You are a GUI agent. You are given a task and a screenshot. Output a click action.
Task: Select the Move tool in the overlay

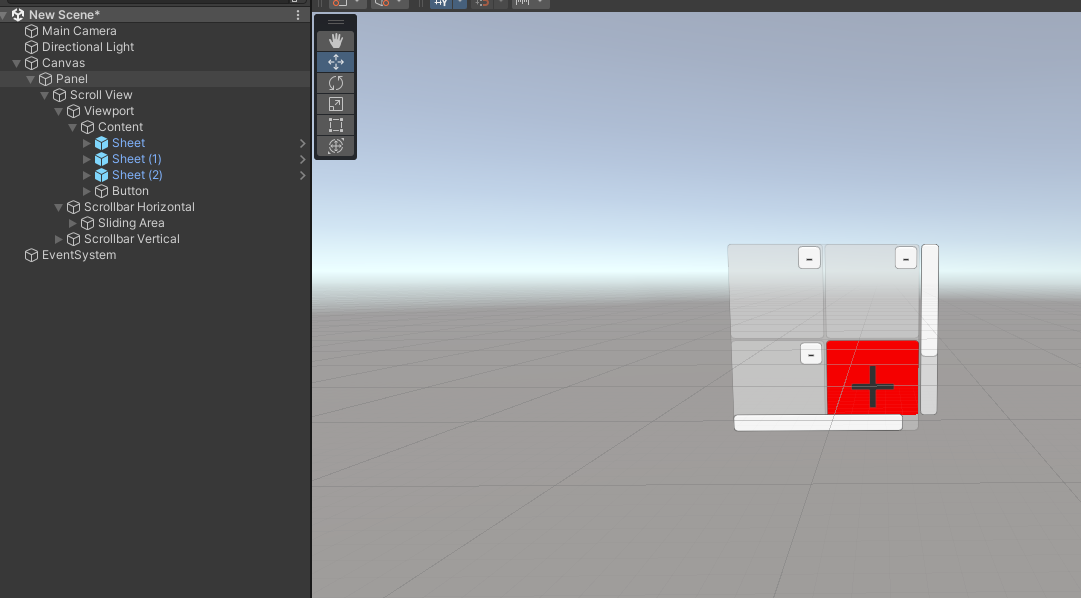click(x=335, y=61)
